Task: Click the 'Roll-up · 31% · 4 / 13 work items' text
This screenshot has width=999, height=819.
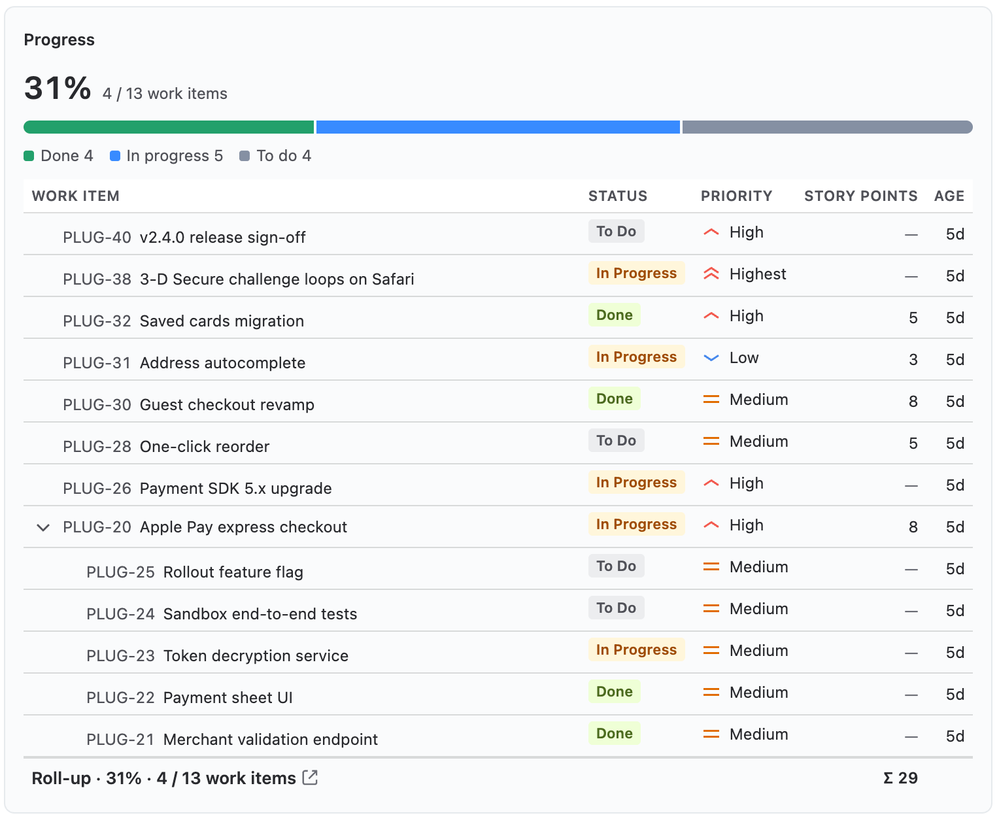Action: 164,778
